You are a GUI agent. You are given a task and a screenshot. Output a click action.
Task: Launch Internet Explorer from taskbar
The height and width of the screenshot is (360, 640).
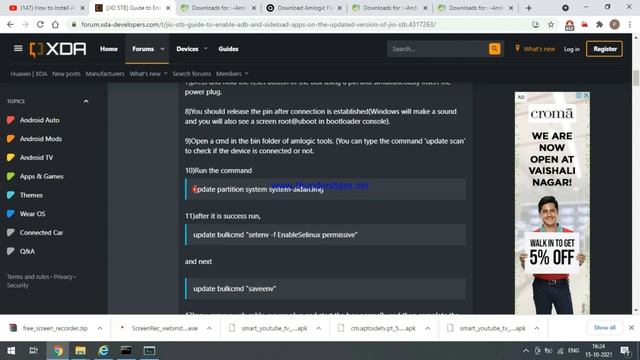(x=103, y=351)
